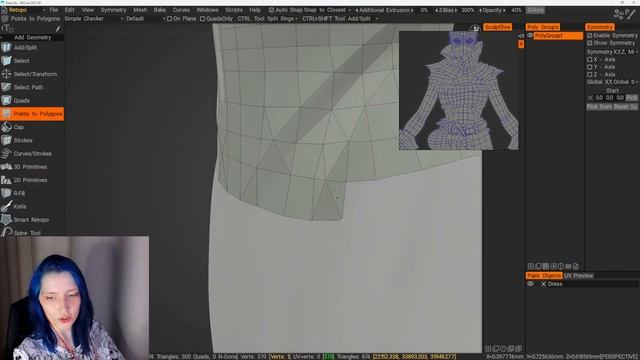Open the Global X,Y, Global S dropdown
Viewport: 640px width, 360px height.
612,82
